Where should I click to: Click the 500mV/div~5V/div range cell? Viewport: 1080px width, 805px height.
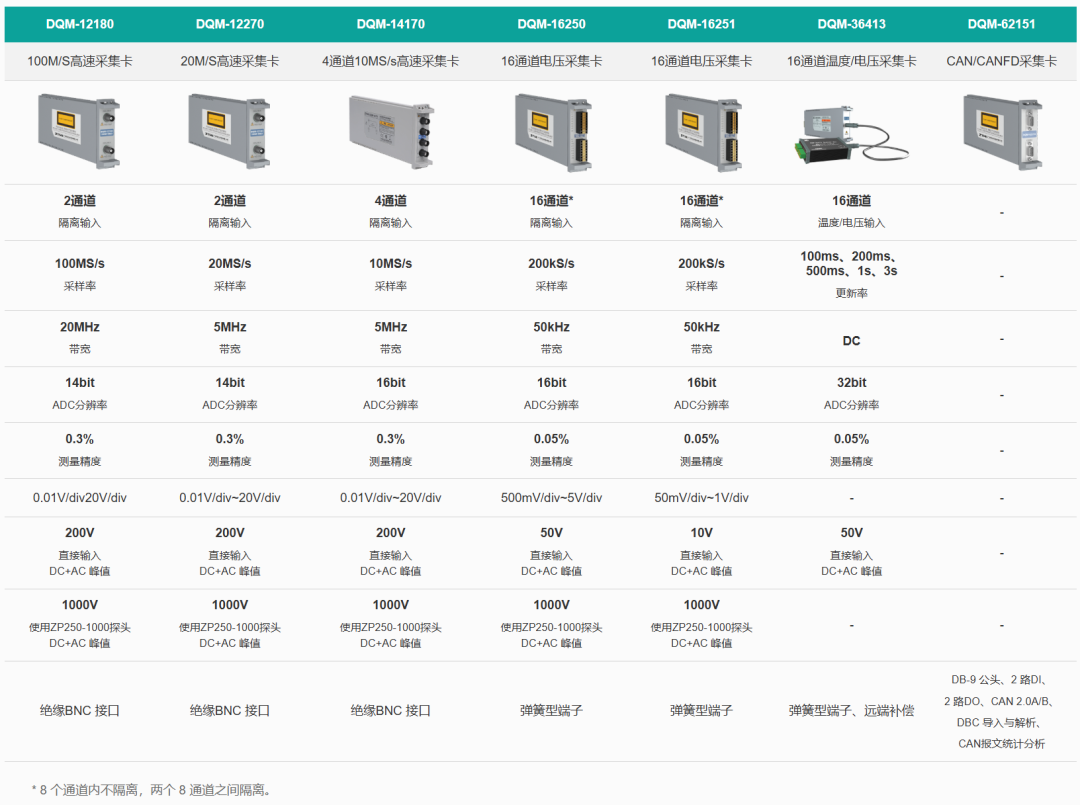pyautogui.click(x=551, y=498)
